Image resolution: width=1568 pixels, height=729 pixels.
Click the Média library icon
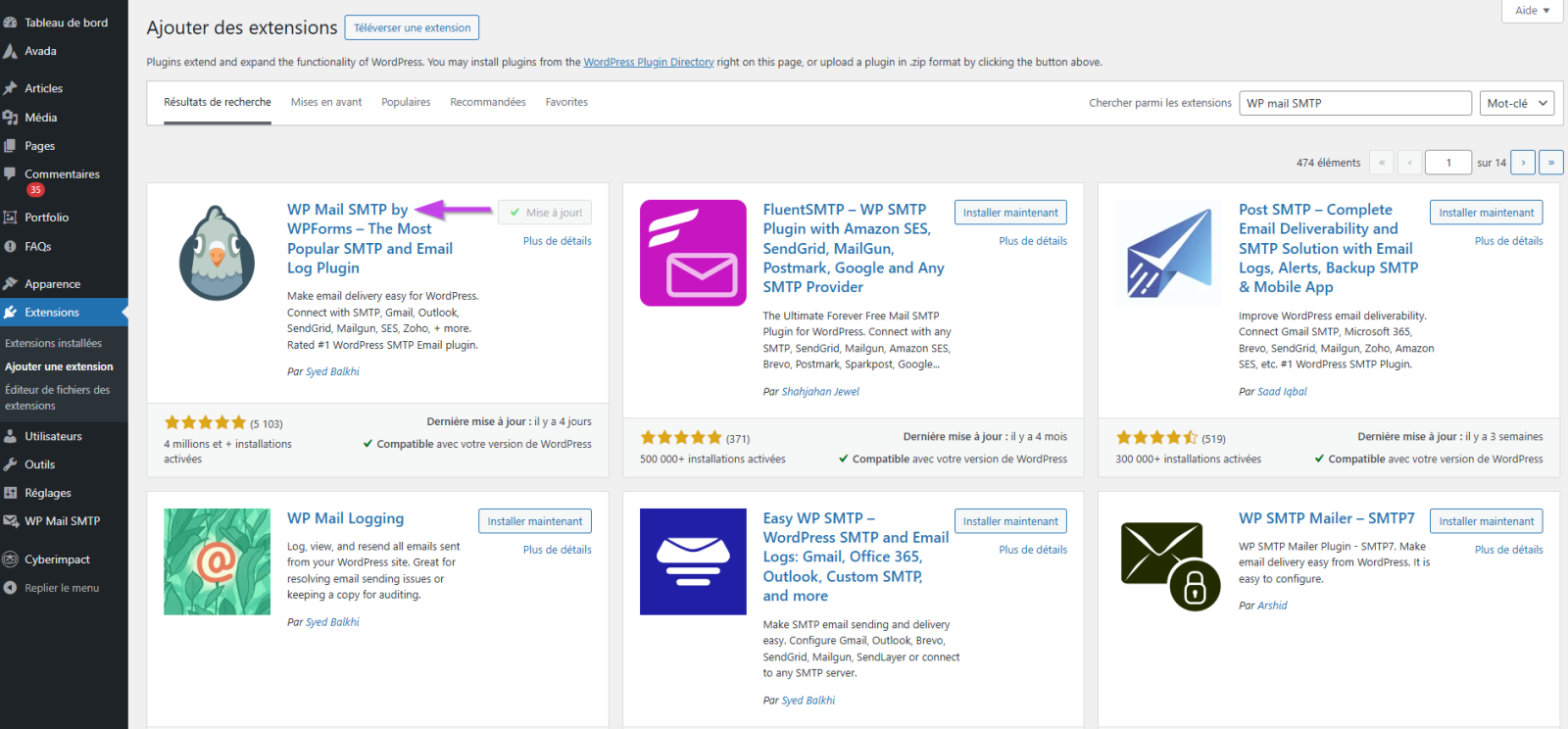click(x=11, y=118)
